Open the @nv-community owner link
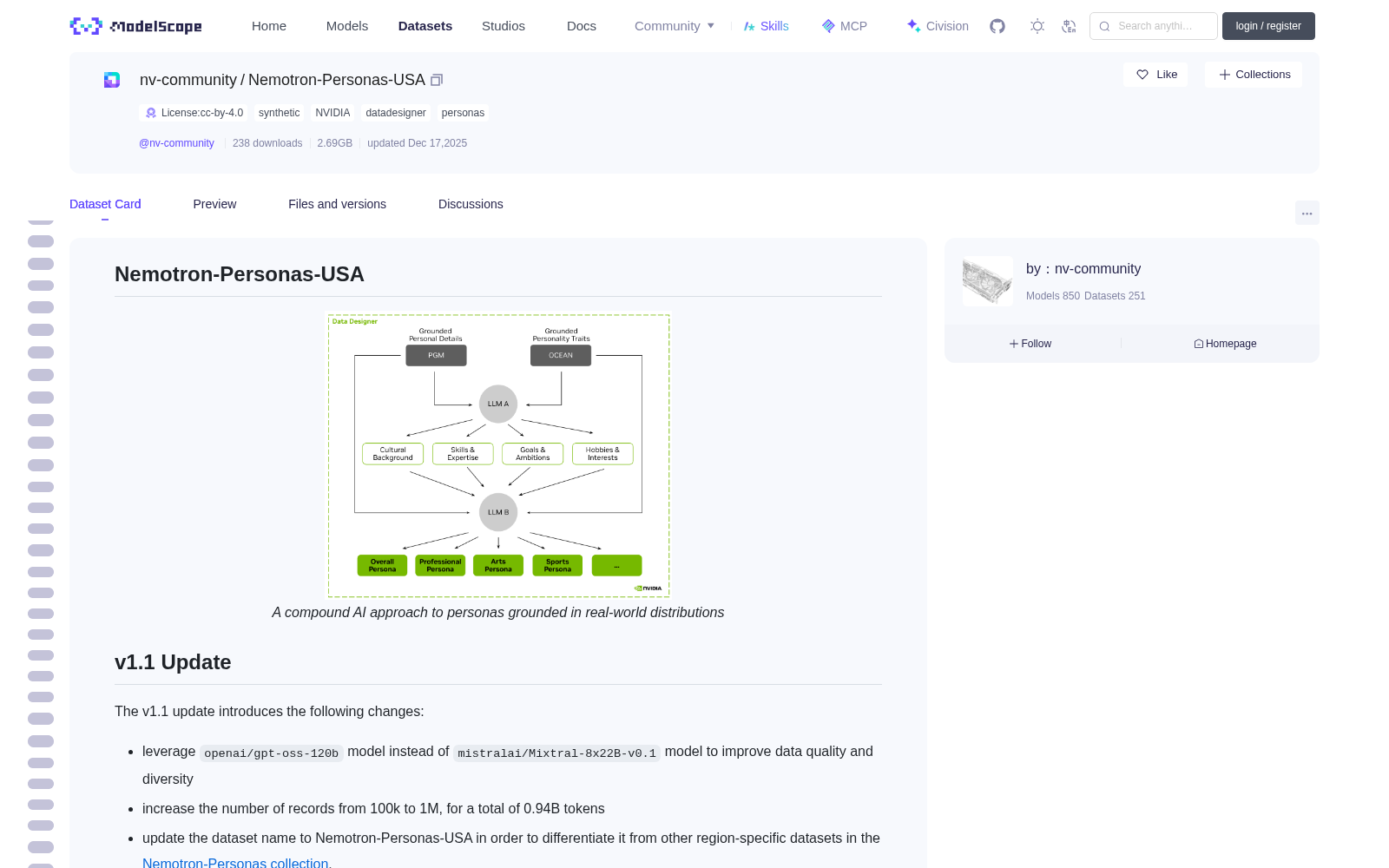 [x=176, y=143]
